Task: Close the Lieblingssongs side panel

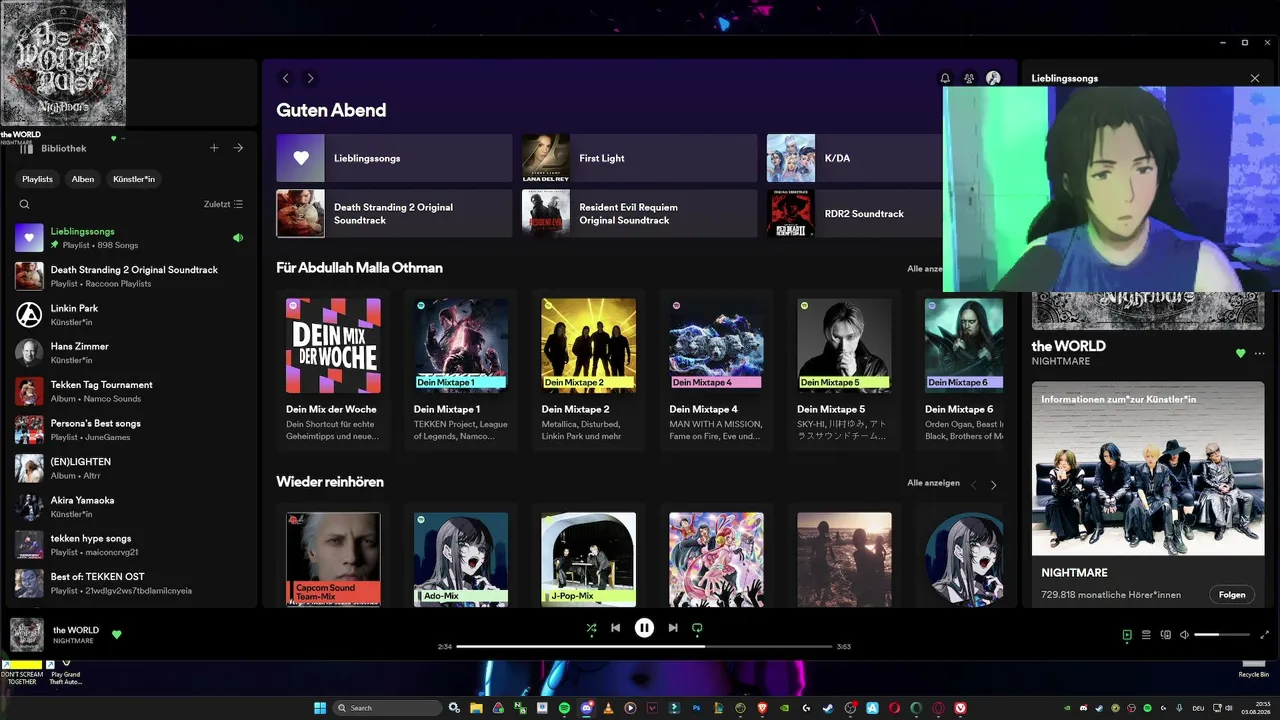Action: [1255, 78]
